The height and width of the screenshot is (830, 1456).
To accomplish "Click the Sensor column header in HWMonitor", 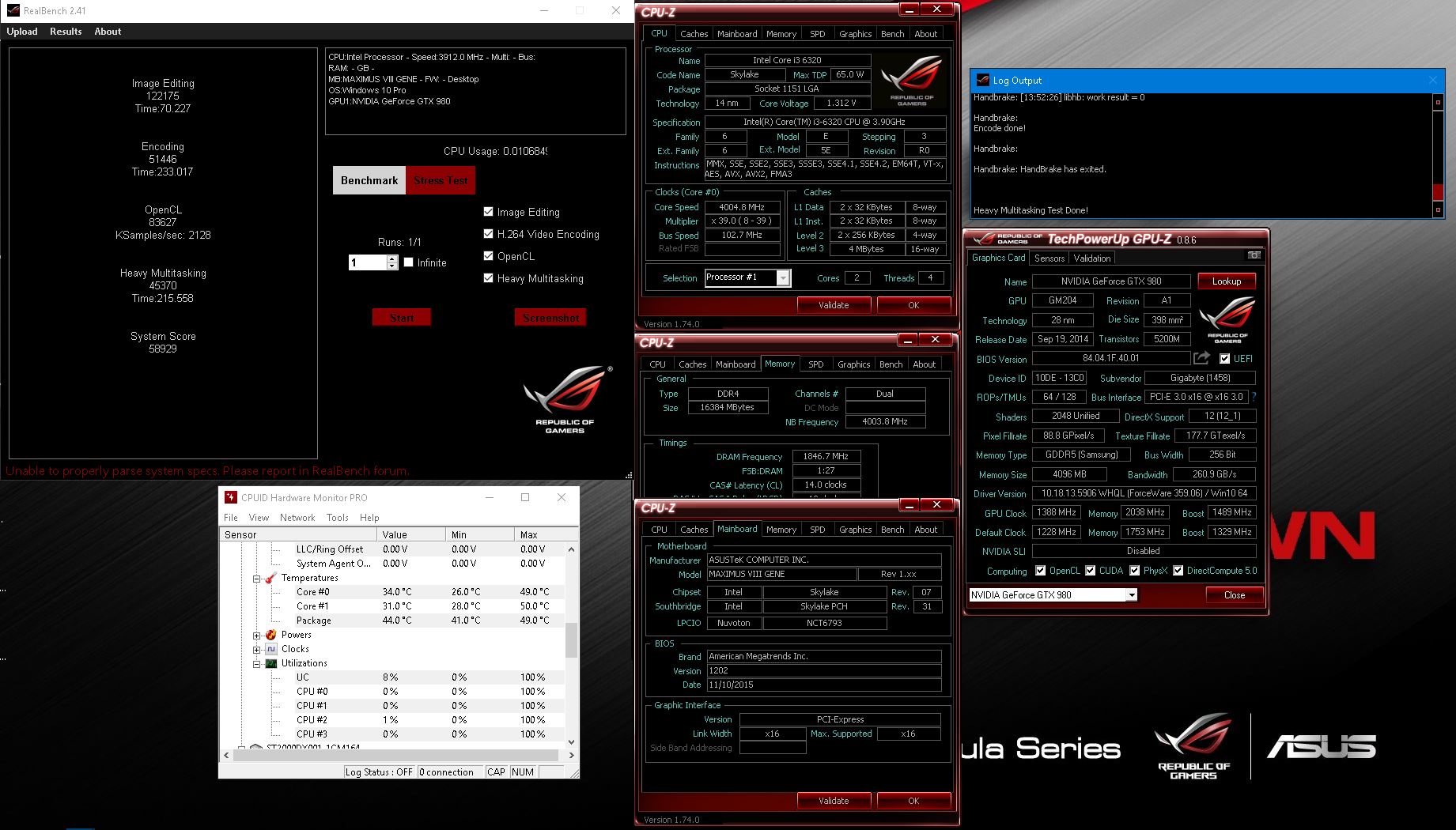I will click(x=297, y=534).
